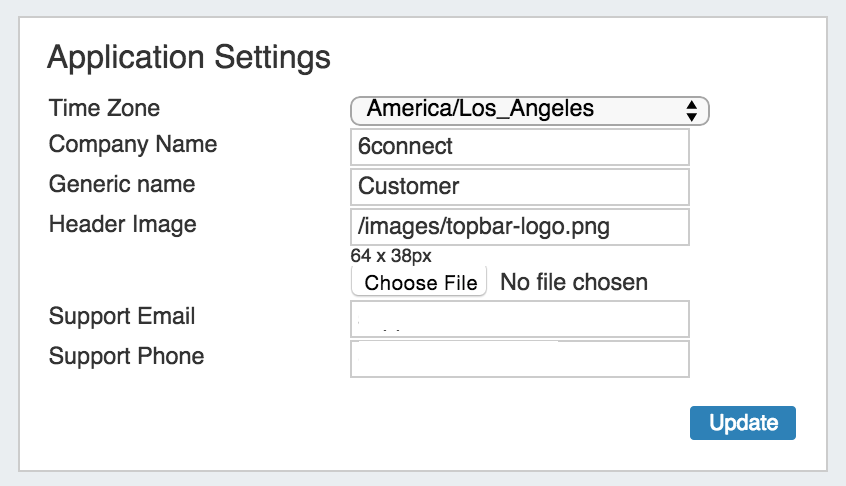Click the up-down arrows on Time Zone selector
The image size is (846, 486).
coord(691,110)
